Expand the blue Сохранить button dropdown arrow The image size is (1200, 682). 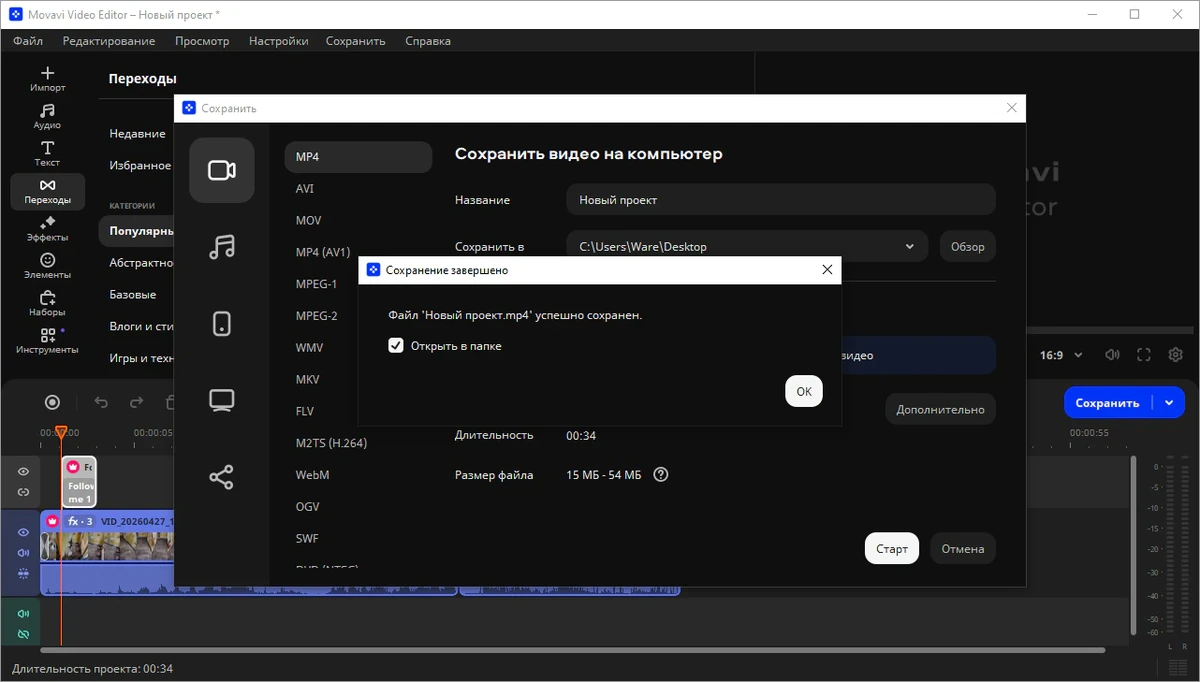[x=1169, y=403]
